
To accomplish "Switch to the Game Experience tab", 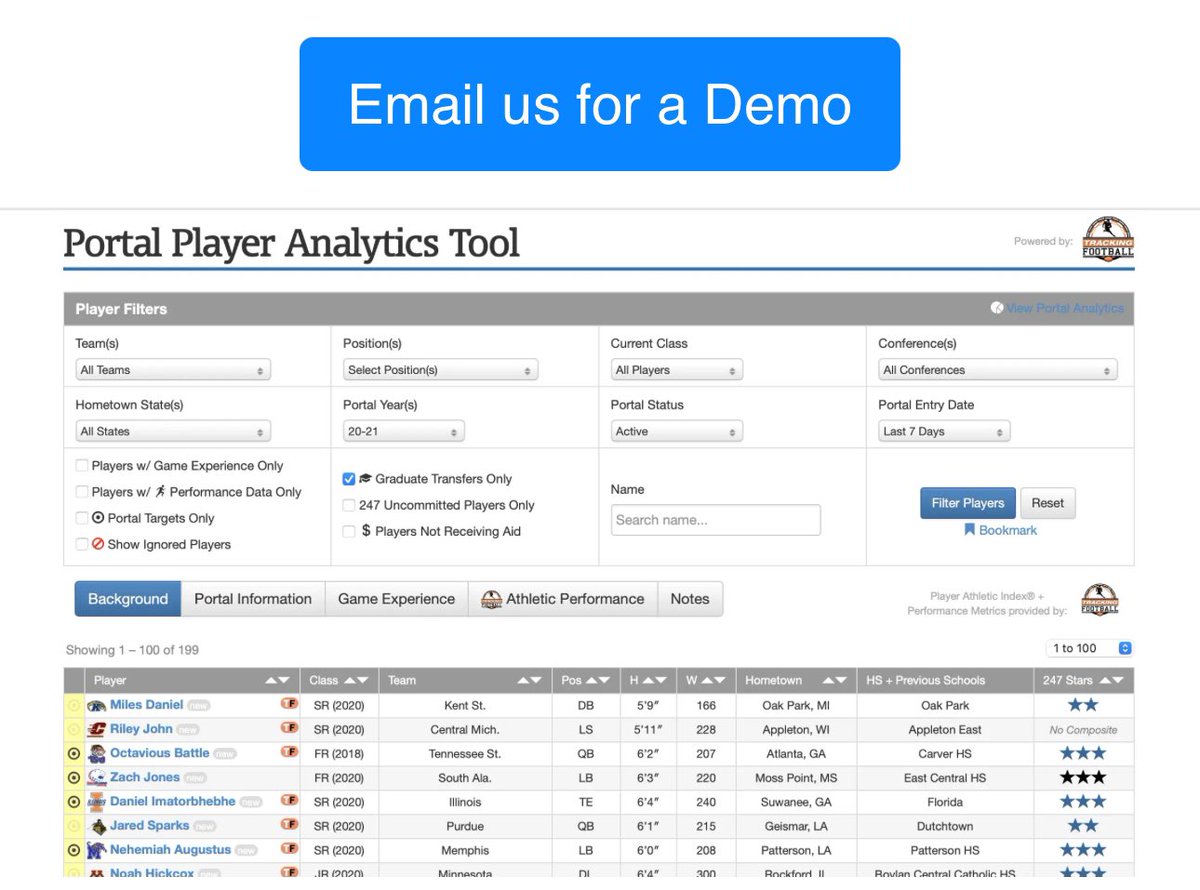I will click(x=396, y=599).
